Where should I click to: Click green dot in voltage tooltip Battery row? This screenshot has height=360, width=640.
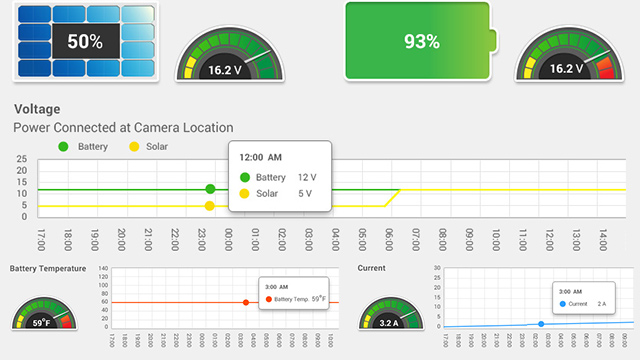click(245, 178)
